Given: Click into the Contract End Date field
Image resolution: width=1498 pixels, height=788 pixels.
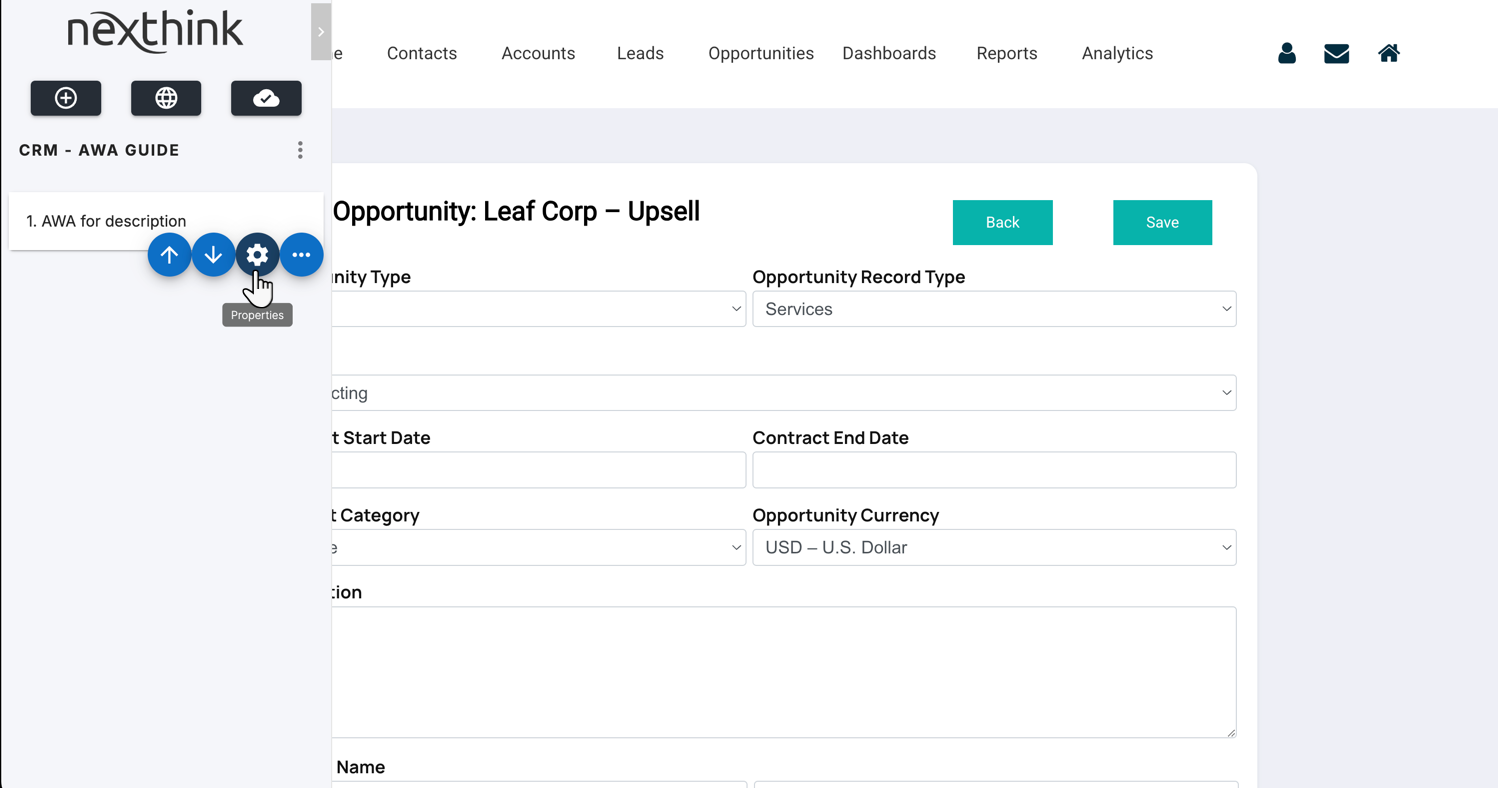Looking at the screenshot, I should click(994, 470).
